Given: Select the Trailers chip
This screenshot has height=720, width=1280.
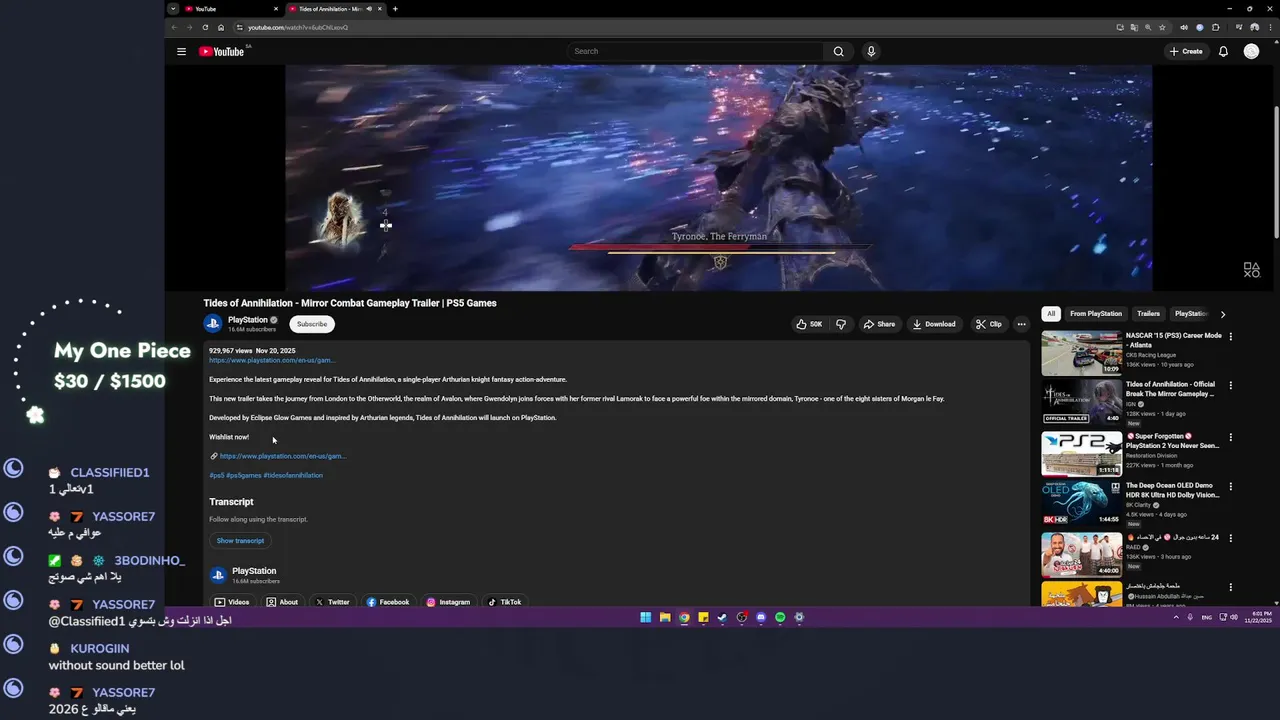Looking at the screenshot, I should (1148, 314).
